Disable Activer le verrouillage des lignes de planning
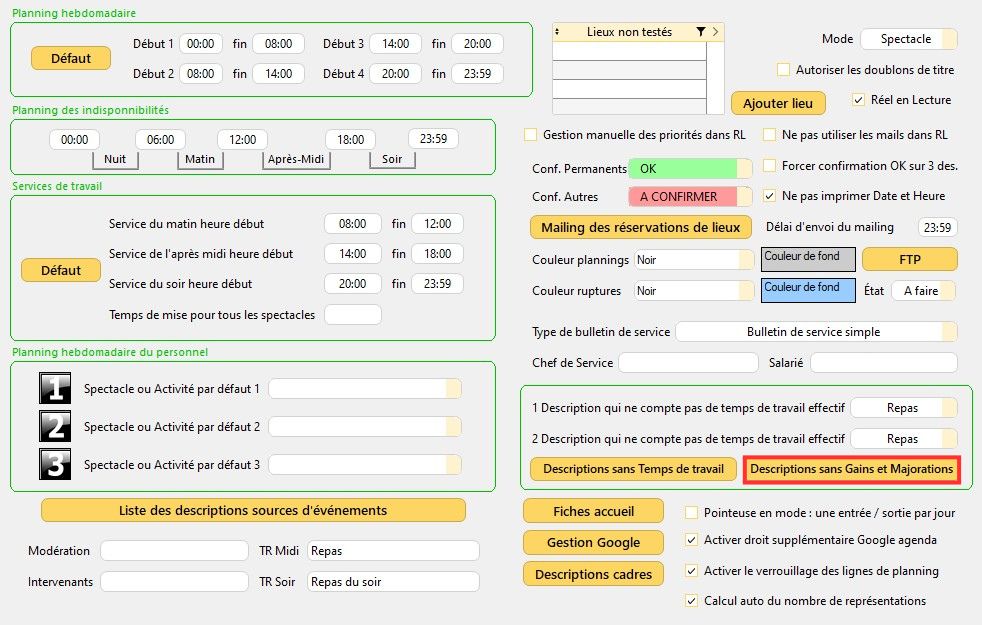Screen dimensions: 982x625 pos(691,571)
